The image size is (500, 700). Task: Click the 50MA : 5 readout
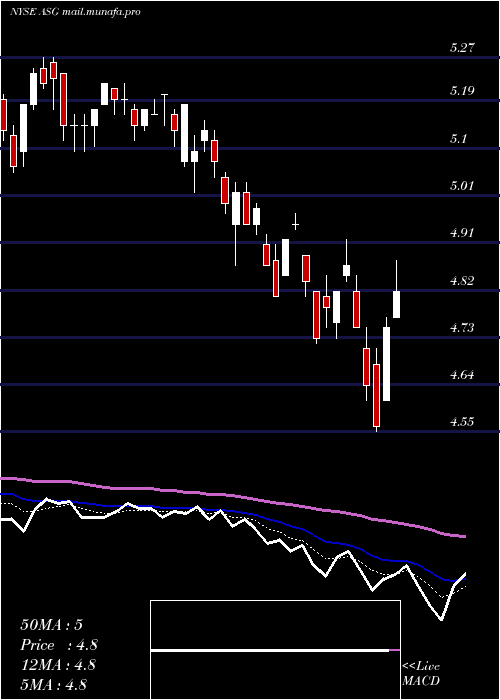pyautogui.click(x=51, y=625)
